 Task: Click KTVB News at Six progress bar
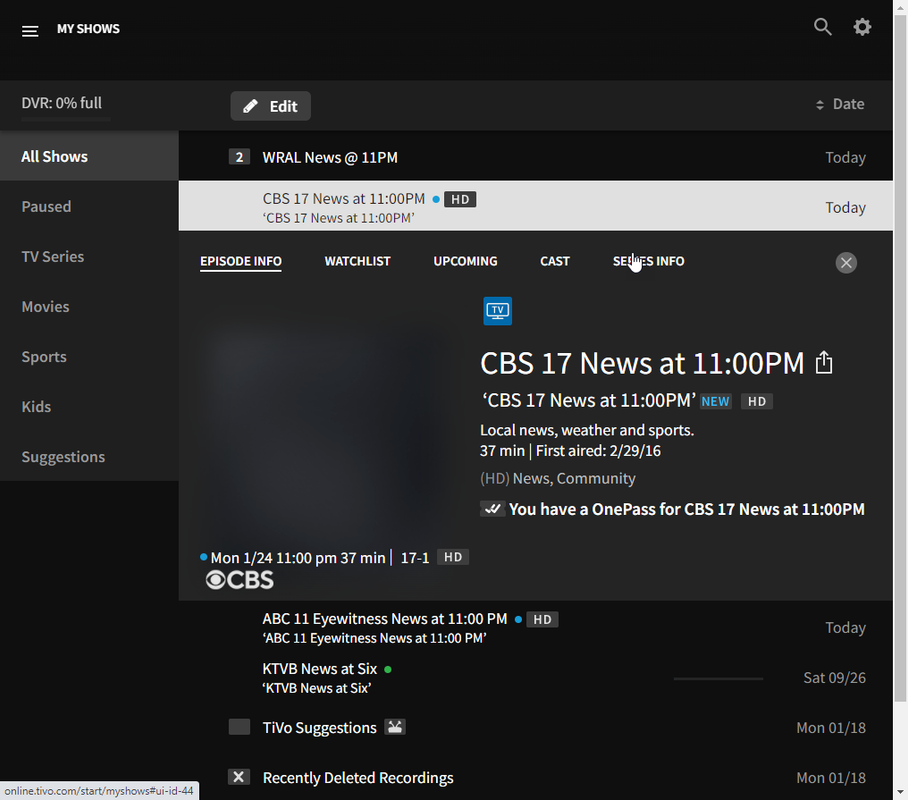pos(718,678)
